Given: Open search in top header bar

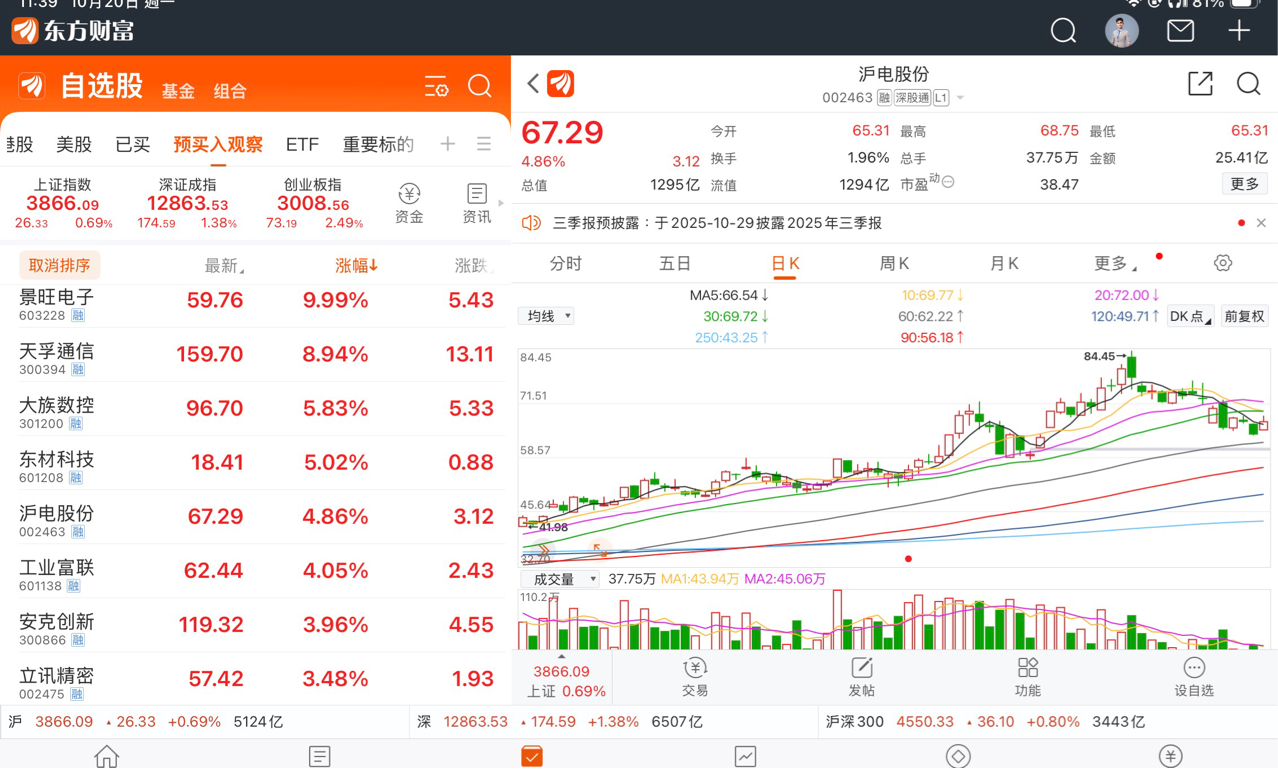Looking at the screenshot, I should tap(1063, 31).
